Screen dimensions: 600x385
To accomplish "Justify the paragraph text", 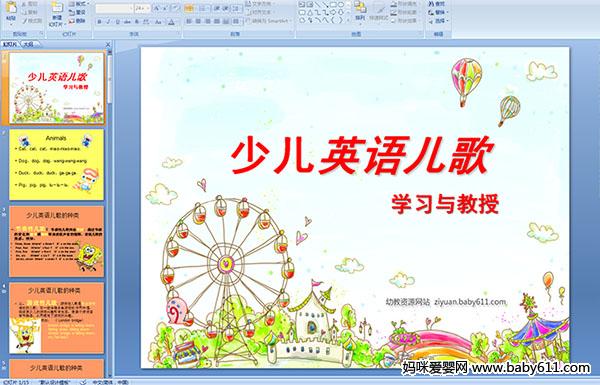I will pos(217,21).
